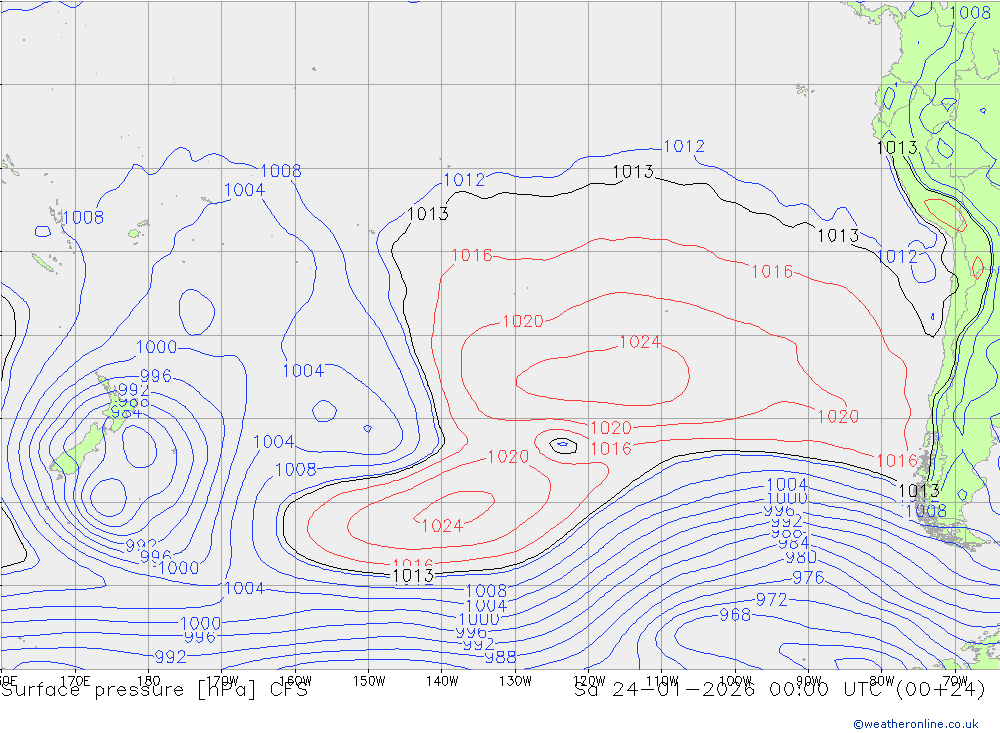Click the red '1016' label near southern Chile

click(897, 461)
